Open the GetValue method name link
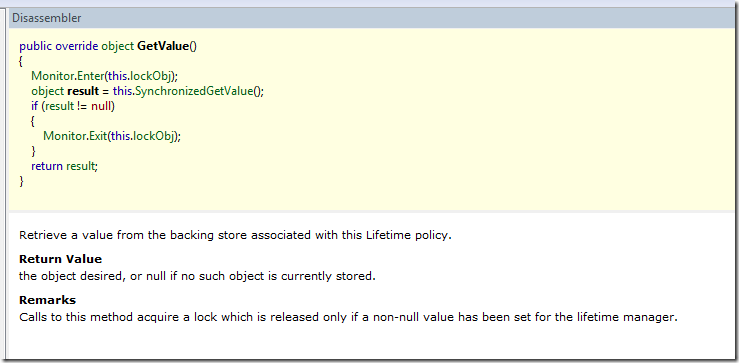The height and width of the screenshot is (363, 739). [163, 46]
